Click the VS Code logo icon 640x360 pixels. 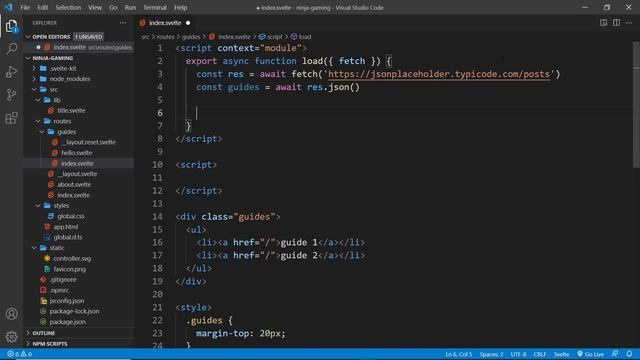[8, 7]
